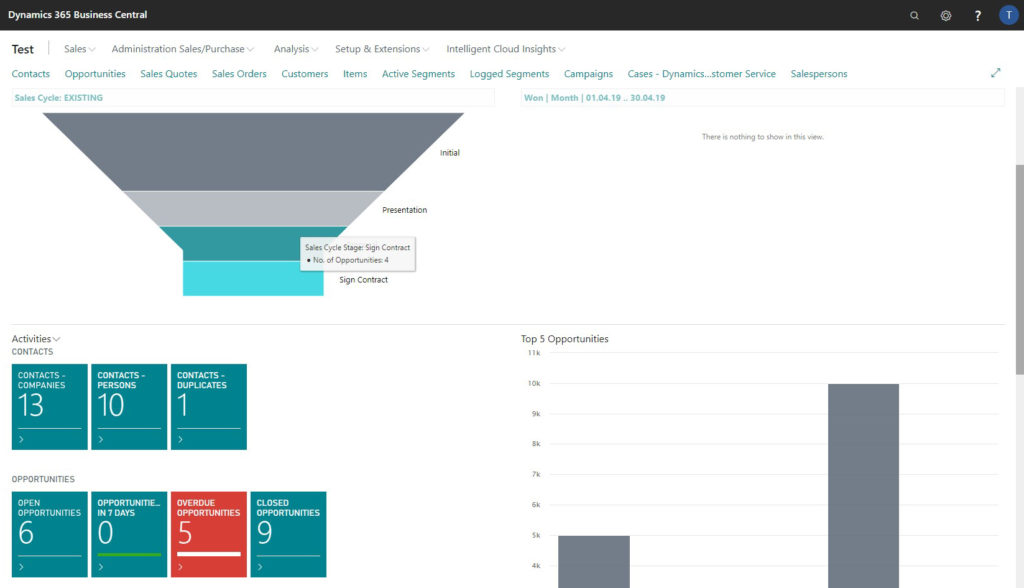Viewport: 1024px width, 588px height.
Task: Click the CONTACTS section heading
Action: (x=32, y=351)
